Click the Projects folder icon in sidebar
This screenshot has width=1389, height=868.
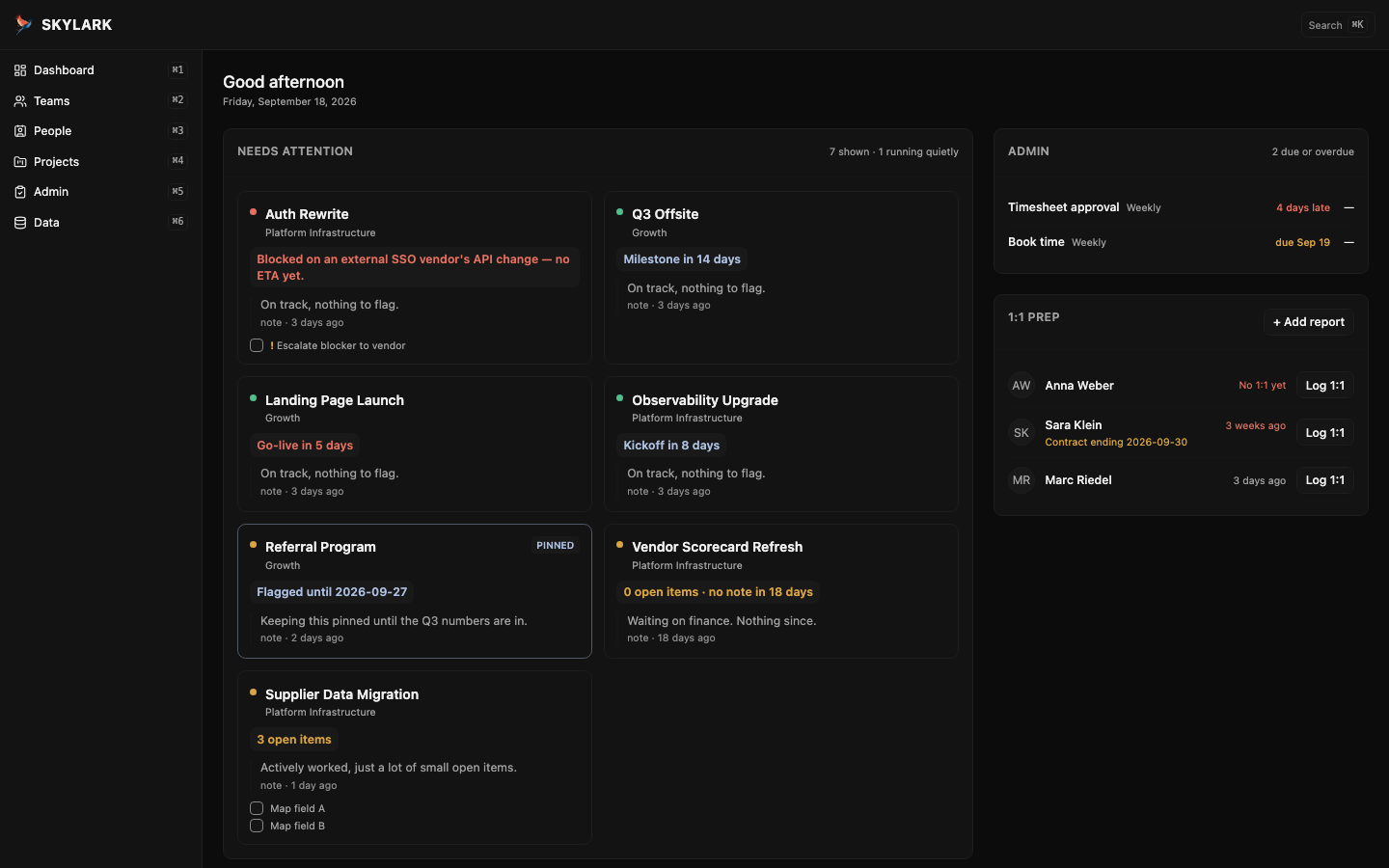pyautogui.click(x=20, y=162)
